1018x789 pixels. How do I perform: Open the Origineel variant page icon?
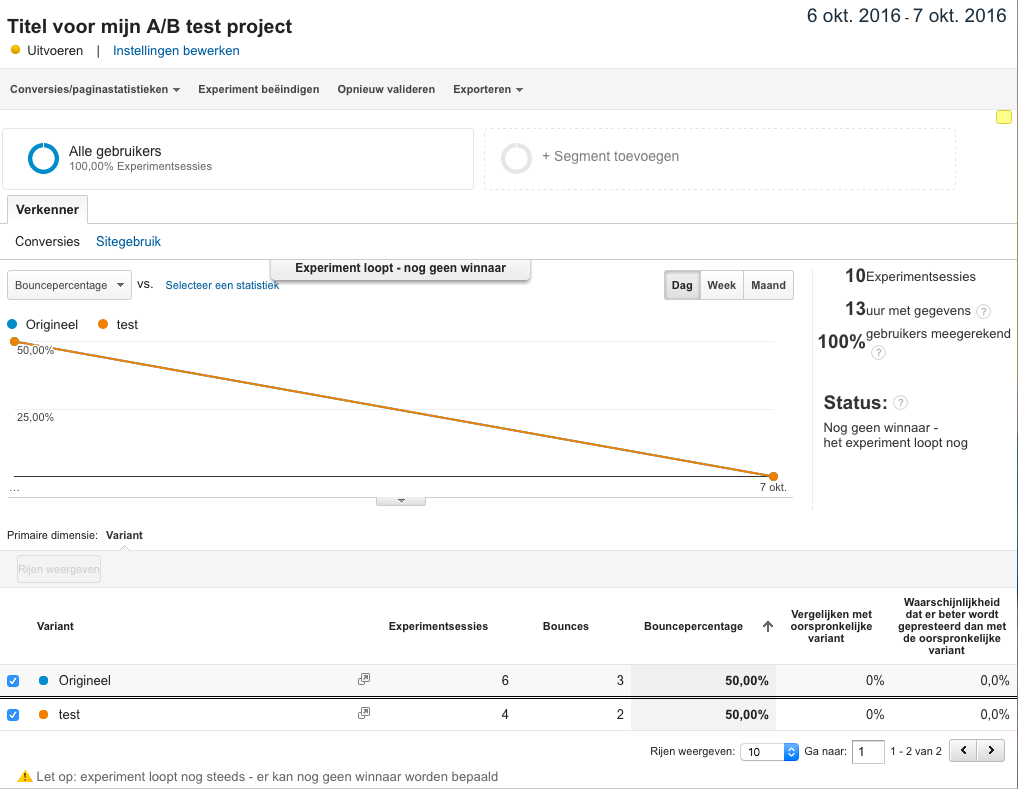(364, 680)
